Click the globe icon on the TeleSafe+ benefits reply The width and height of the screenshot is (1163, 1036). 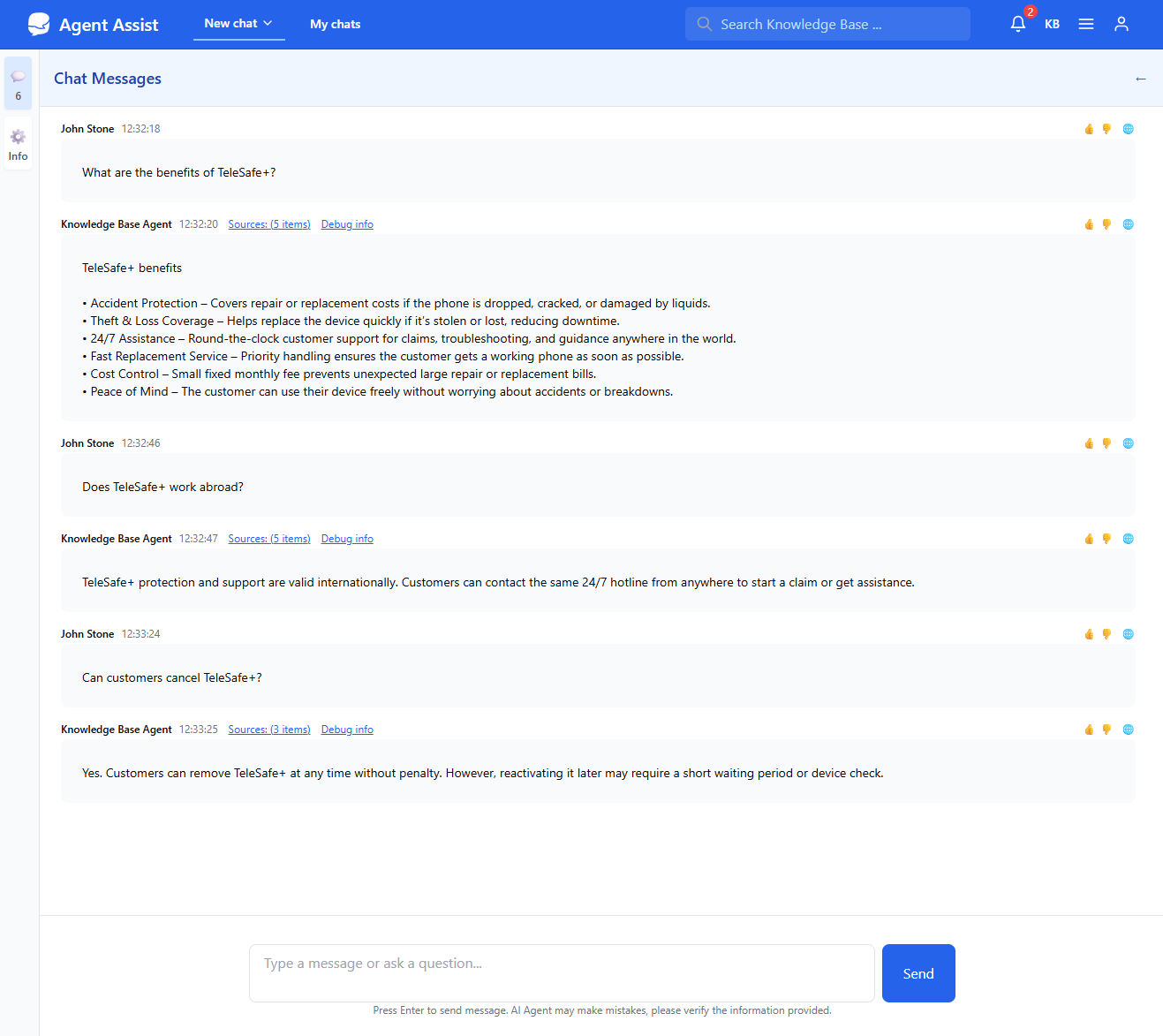click(1128, 224)
